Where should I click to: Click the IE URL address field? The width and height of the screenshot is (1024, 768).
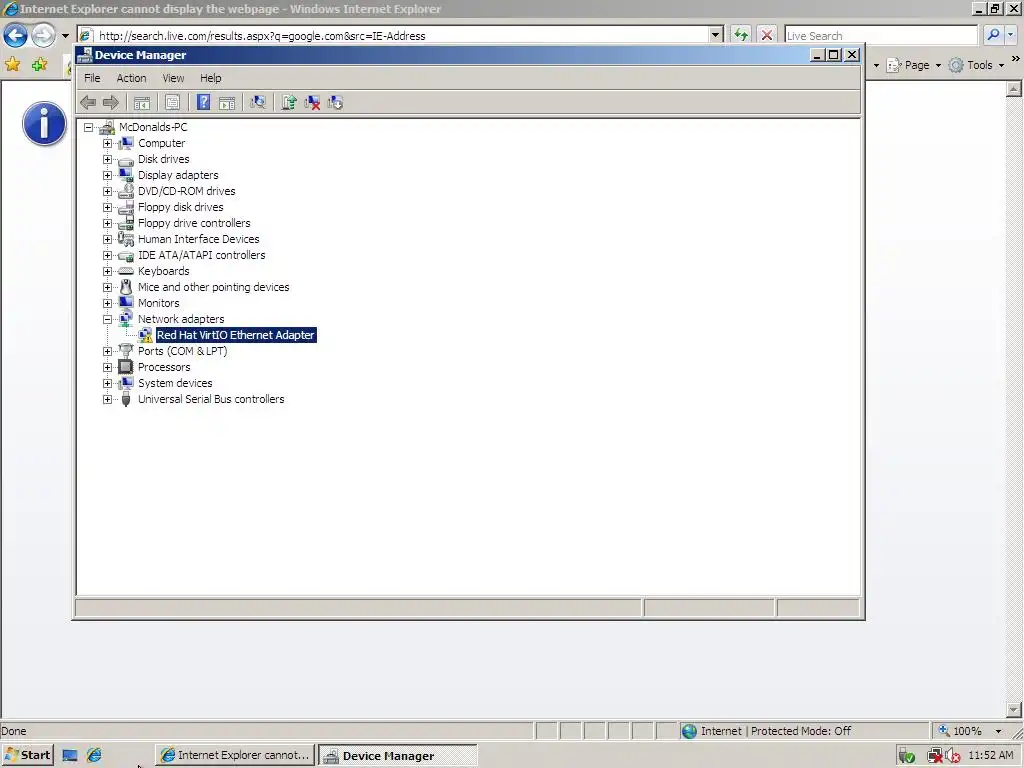pos(400,35)
